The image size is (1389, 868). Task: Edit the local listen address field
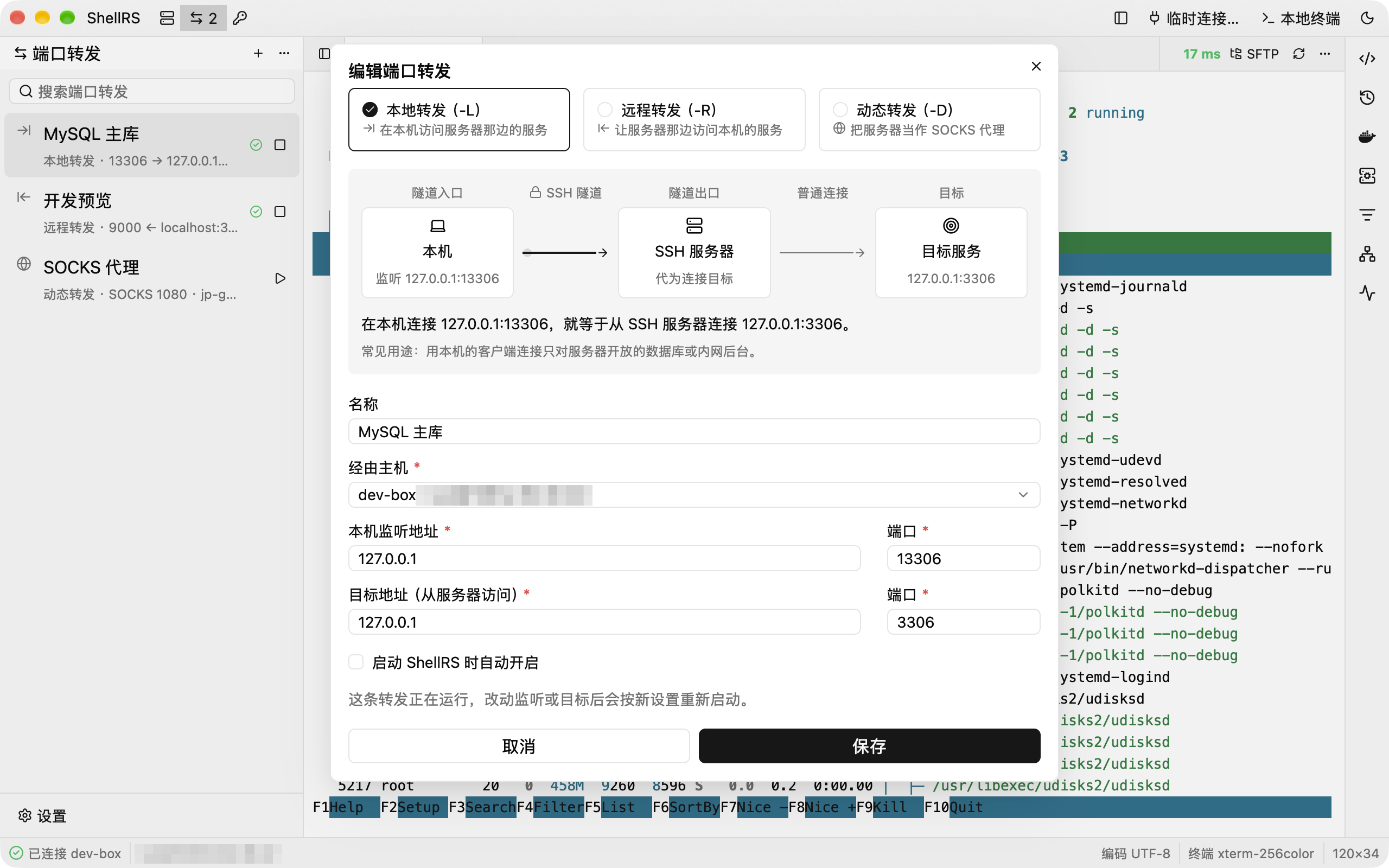click(x=604, y=559)
